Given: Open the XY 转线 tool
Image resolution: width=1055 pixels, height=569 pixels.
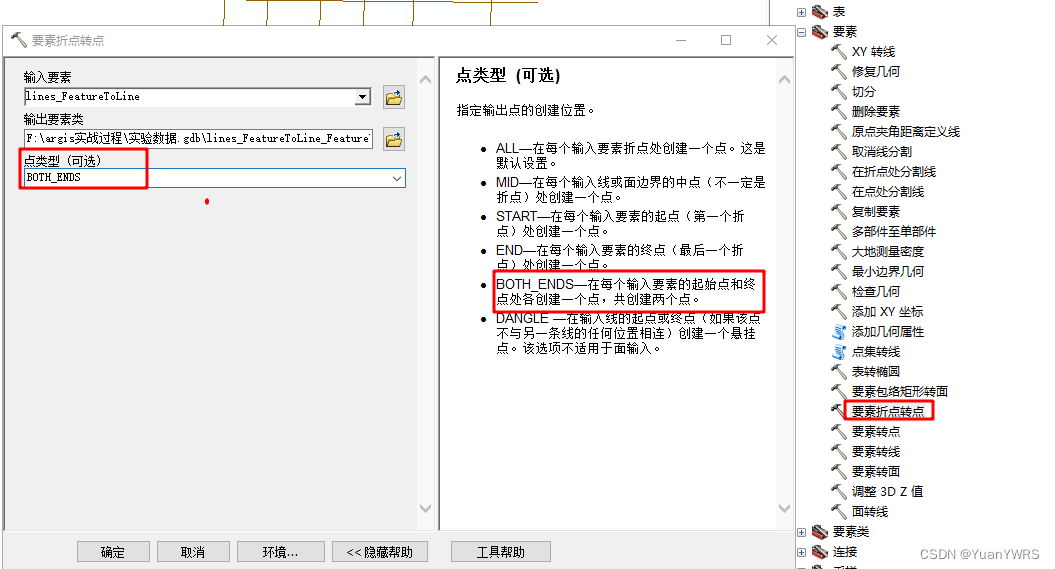Looking at the screenshot, I should coord(873,52).
